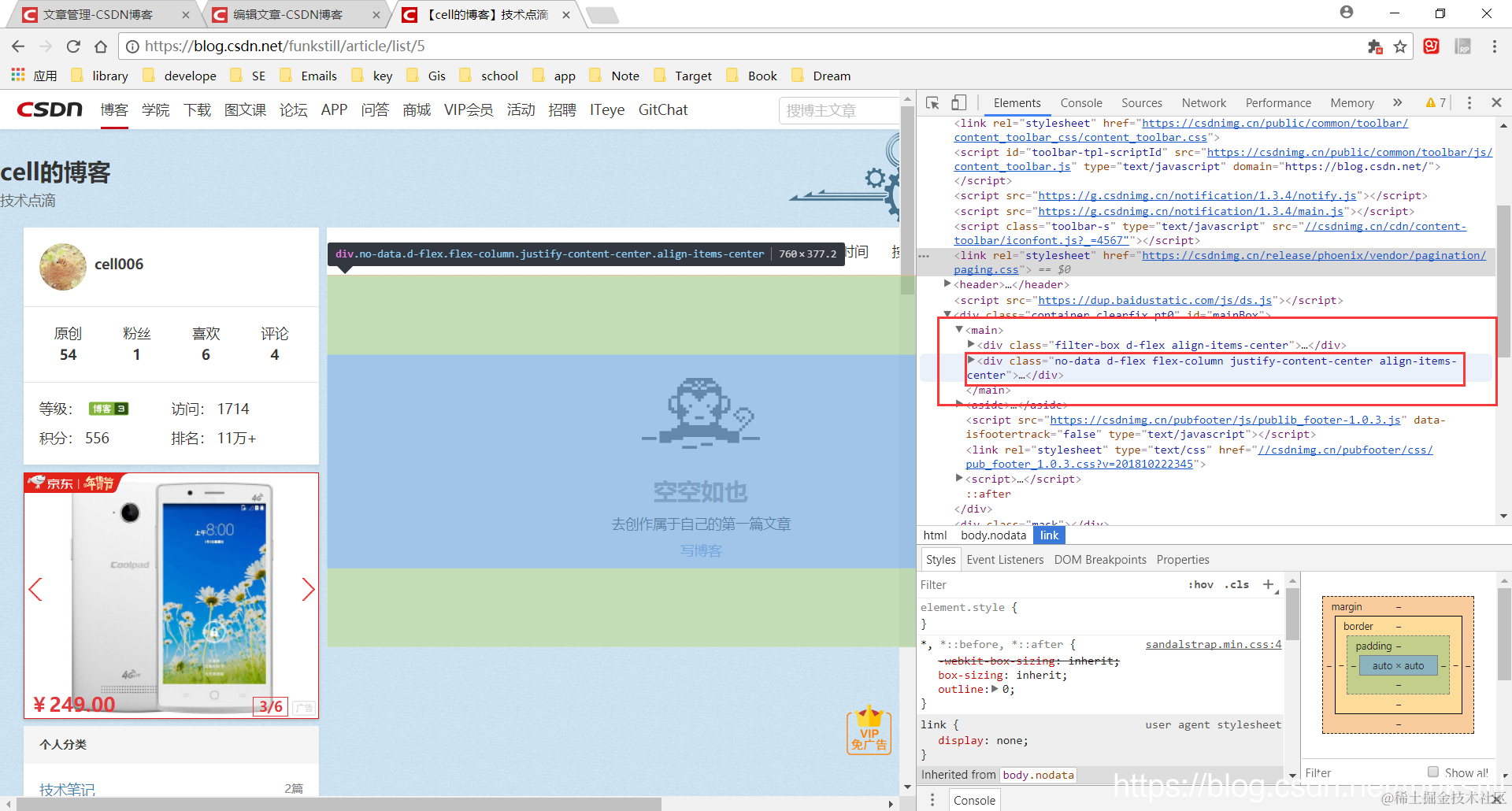
Task: Click the box model content dimensions
Action: [x=1398, y=666]
